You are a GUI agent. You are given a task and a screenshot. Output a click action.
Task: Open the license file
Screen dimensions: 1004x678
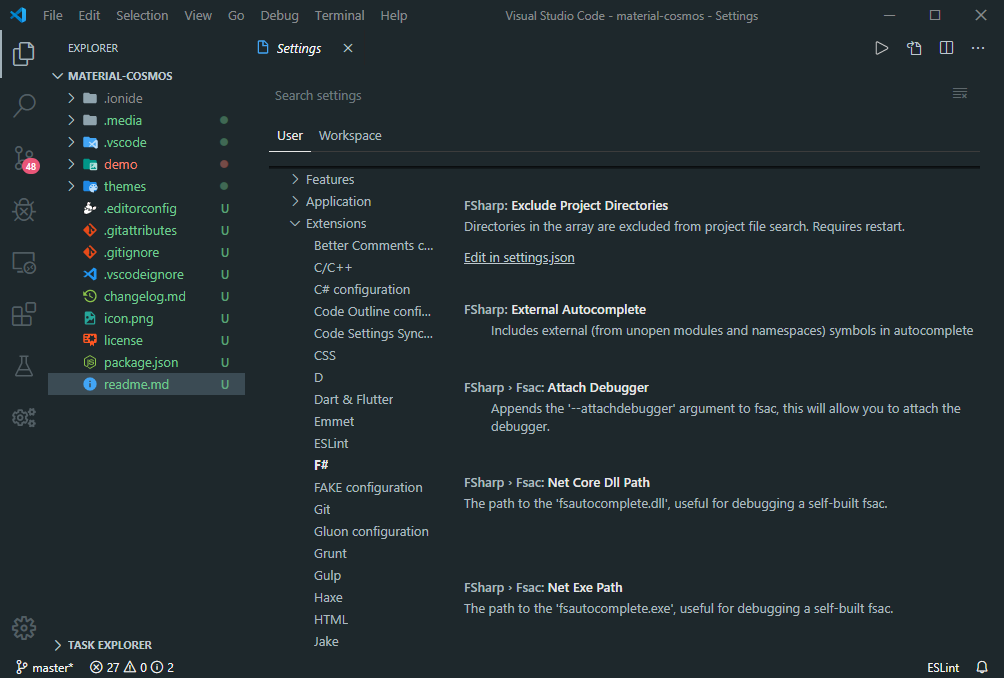[146, 341]
